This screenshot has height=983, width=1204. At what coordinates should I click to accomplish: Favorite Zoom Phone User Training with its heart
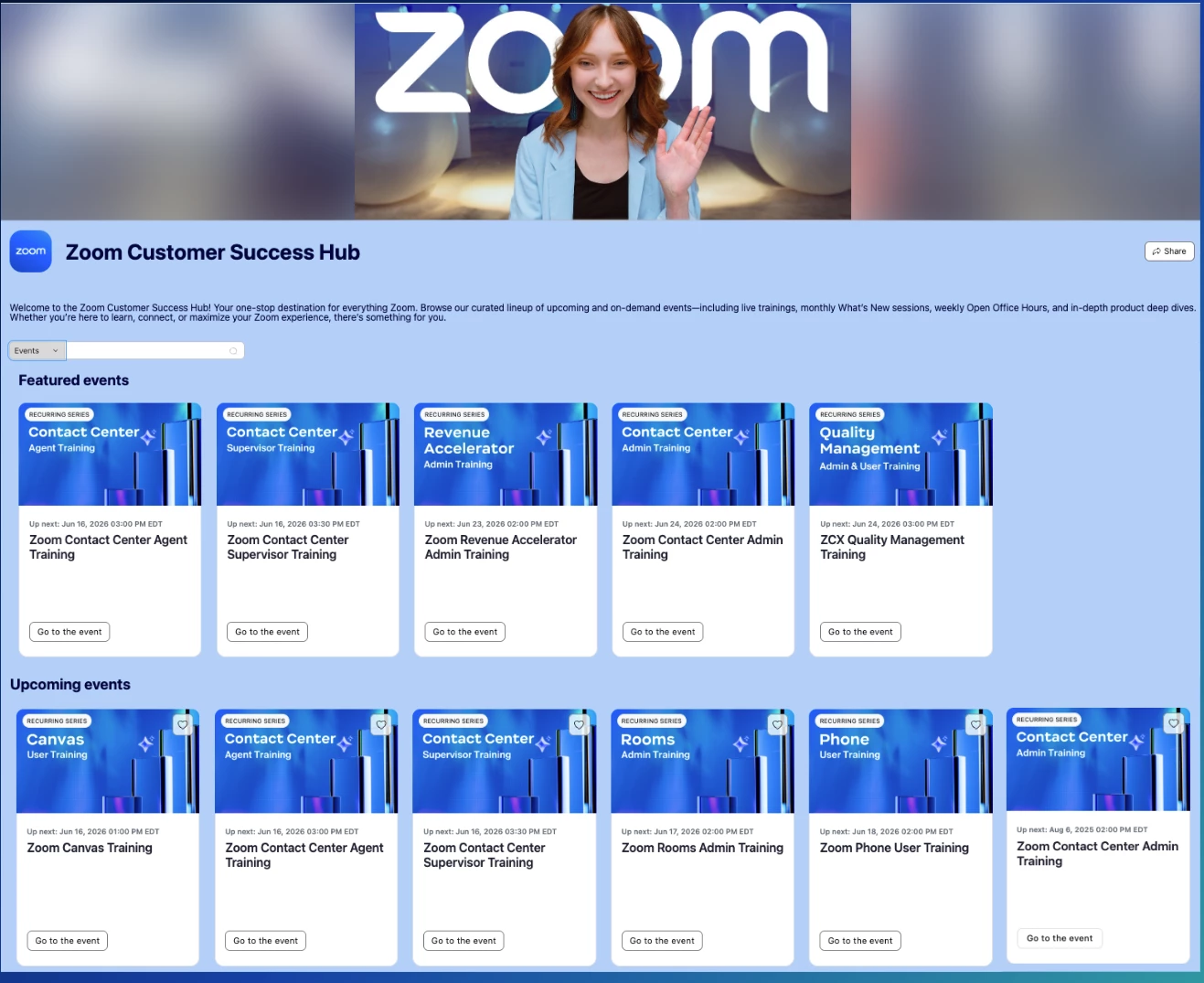click(x=975, y=724)
